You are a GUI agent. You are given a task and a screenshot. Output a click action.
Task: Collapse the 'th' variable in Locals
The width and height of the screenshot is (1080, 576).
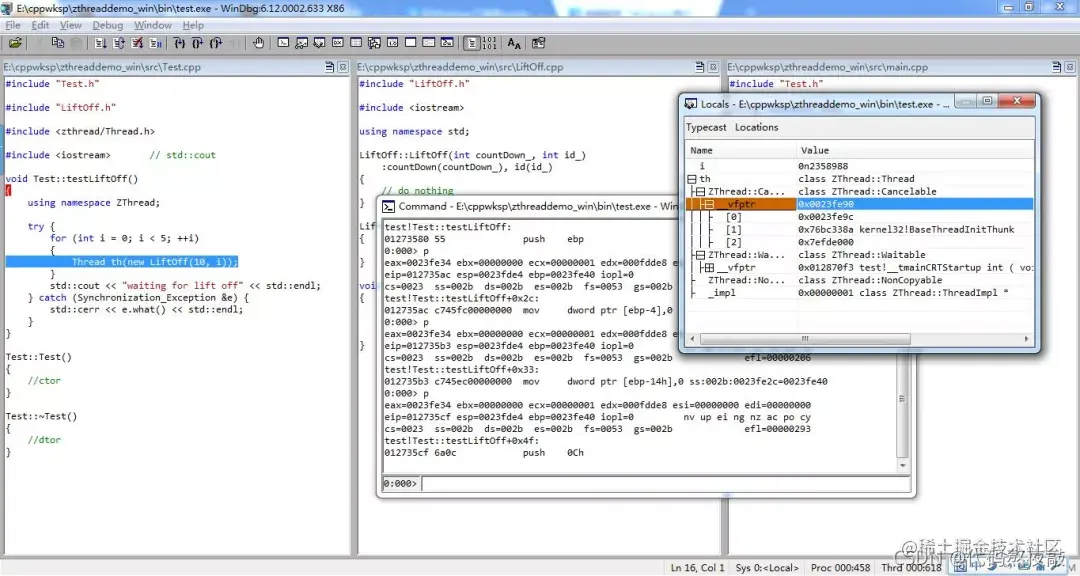pyautogui.click(x=692, y=179)
